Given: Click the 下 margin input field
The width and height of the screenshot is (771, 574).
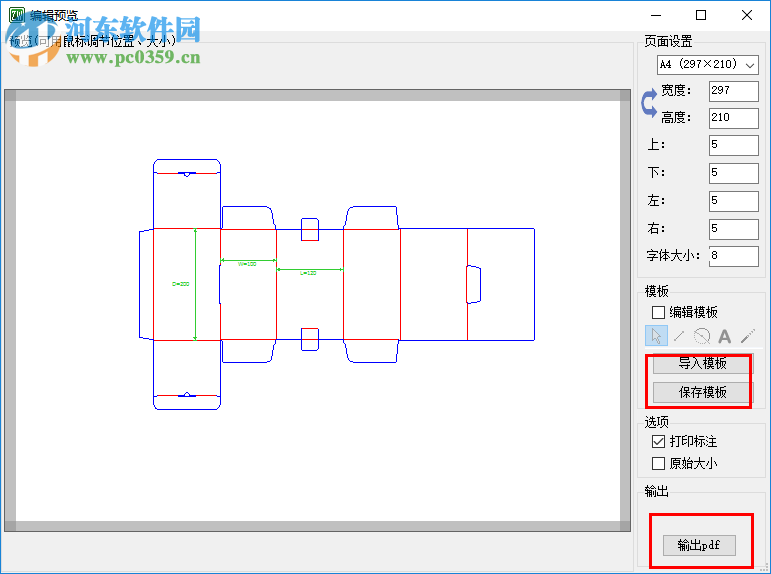Looking at the screenshot, I should click(734, 173).
